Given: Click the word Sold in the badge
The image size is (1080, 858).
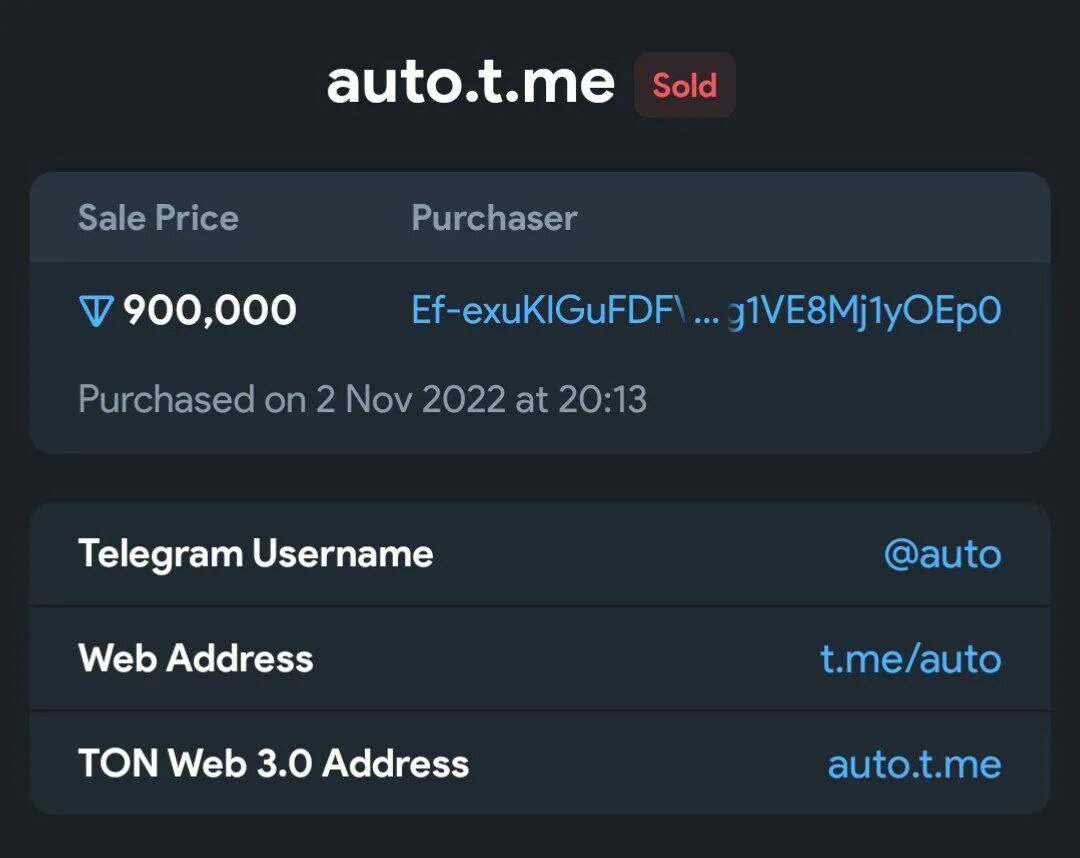Looking at the screenshot, I should (x=685, y=85).
